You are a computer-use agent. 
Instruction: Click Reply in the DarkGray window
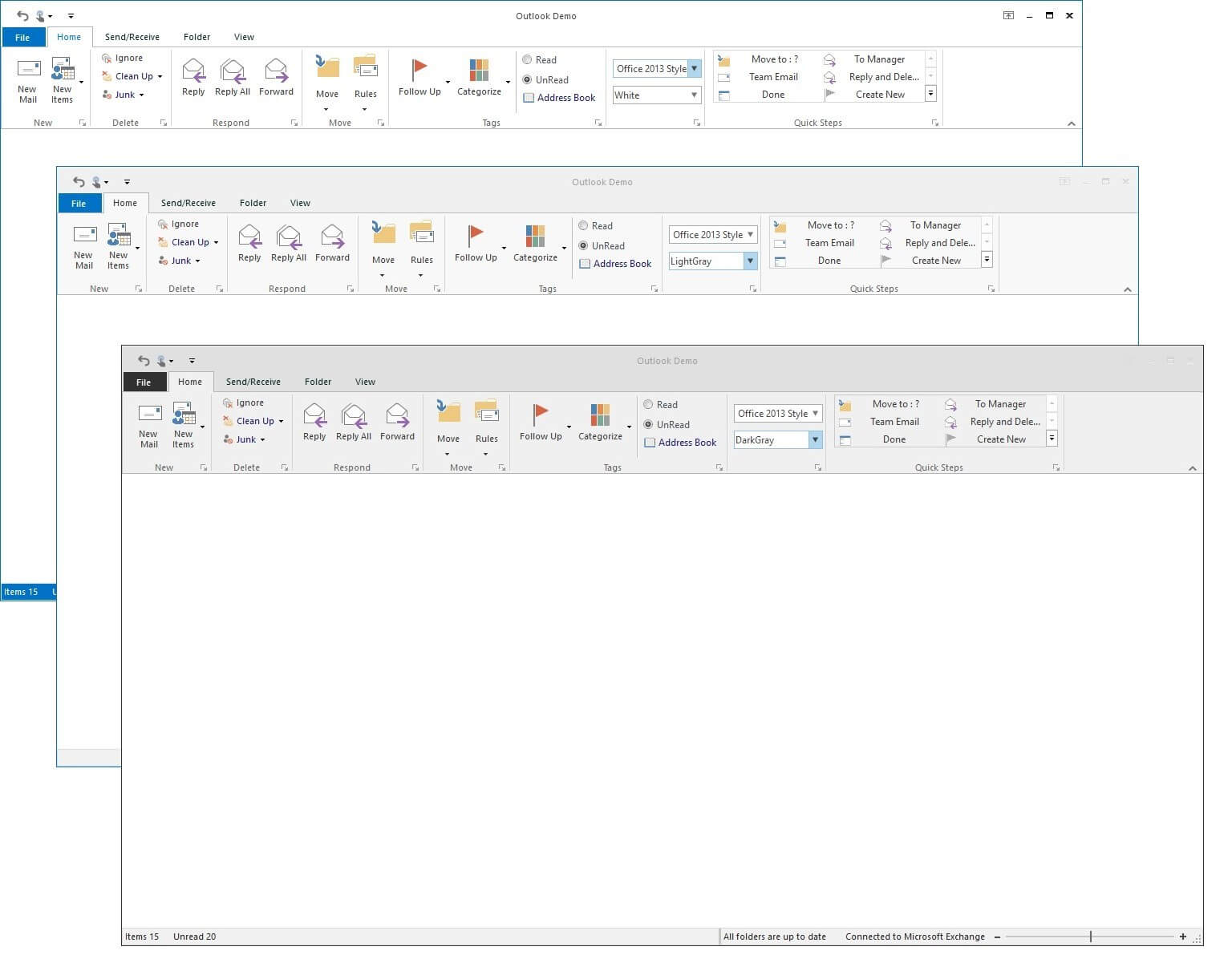314,423
